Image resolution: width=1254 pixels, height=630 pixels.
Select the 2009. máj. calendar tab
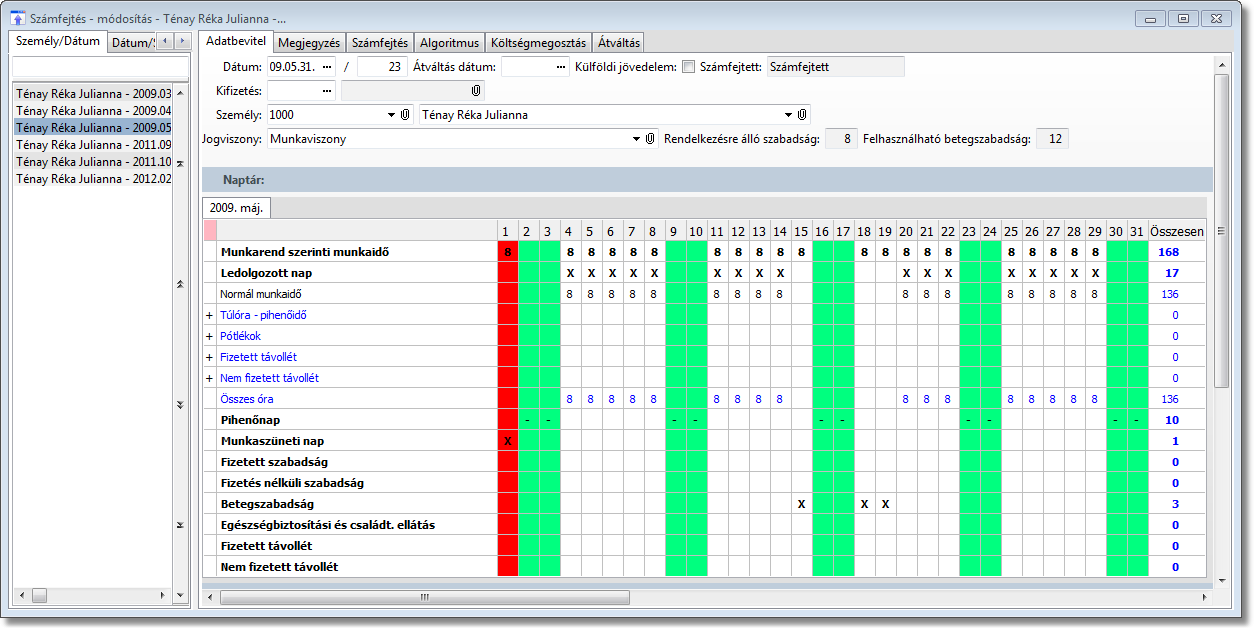[x=237, y=208]
